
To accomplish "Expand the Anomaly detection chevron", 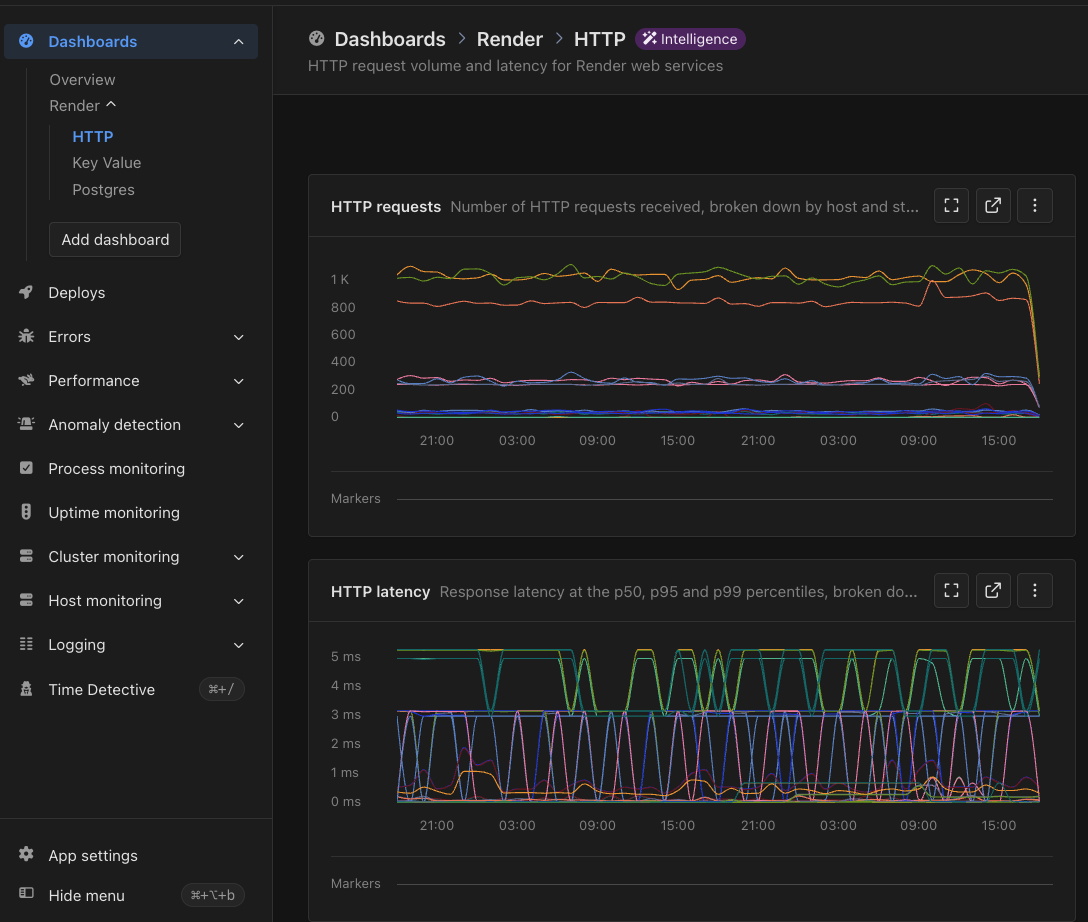I will click(x=239, y=425).
